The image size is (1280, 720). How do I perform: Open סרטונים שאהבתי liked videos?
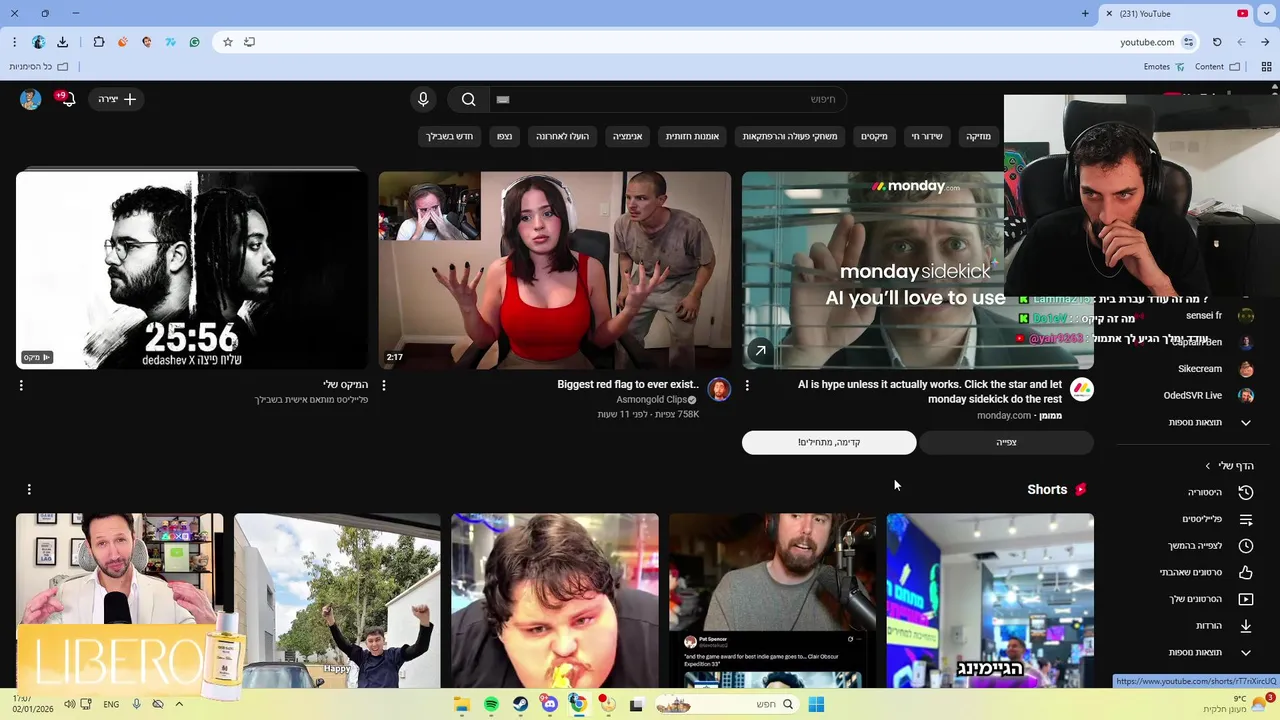[x=1206, y=573]
